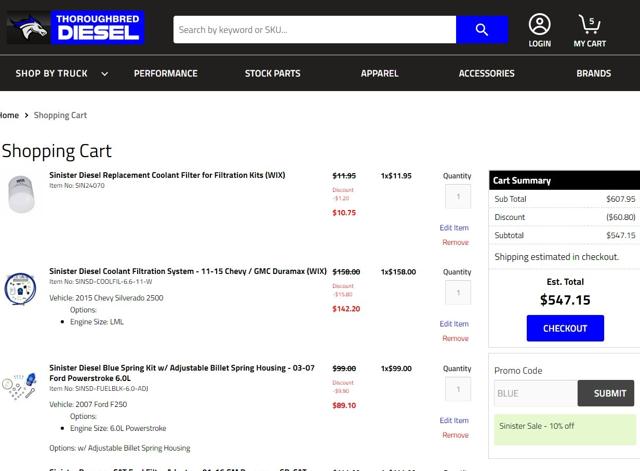Viewport: 640px width, 471px height.
Task: Click the blue Checkout button
Action: pyautogui.click(x=565, y=328)
